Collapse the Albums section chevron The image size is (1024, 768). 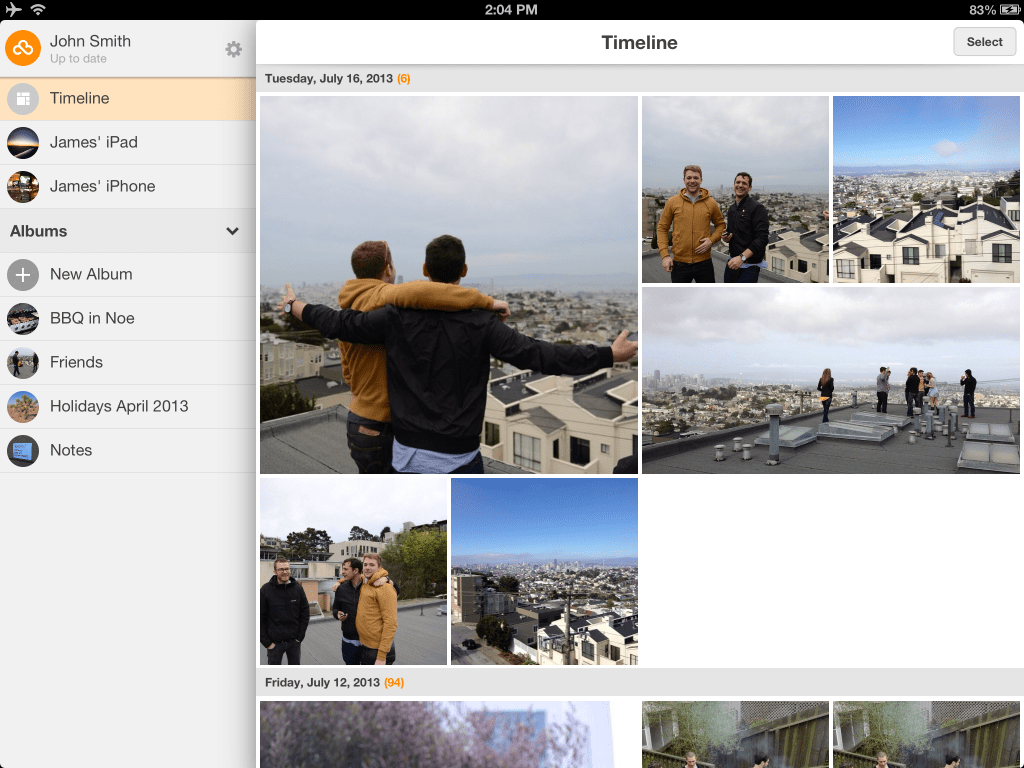point(232,231)
